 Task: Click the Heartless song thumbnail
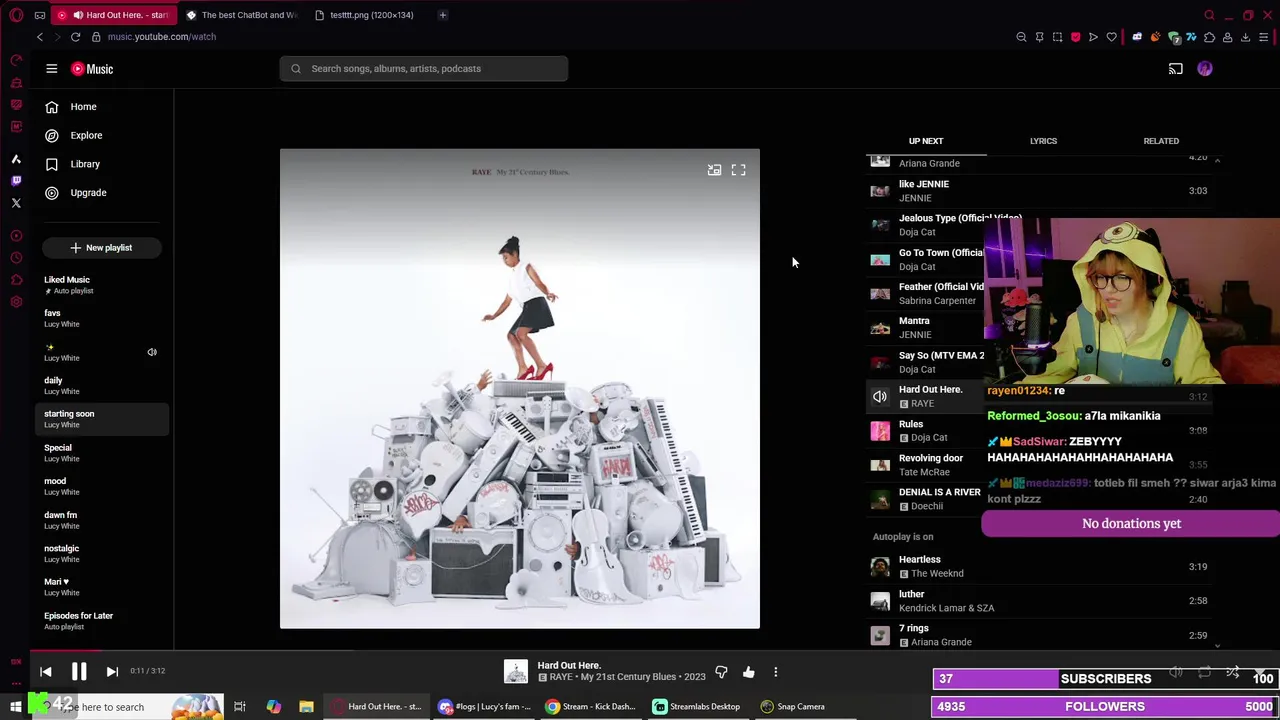[880, 567]
